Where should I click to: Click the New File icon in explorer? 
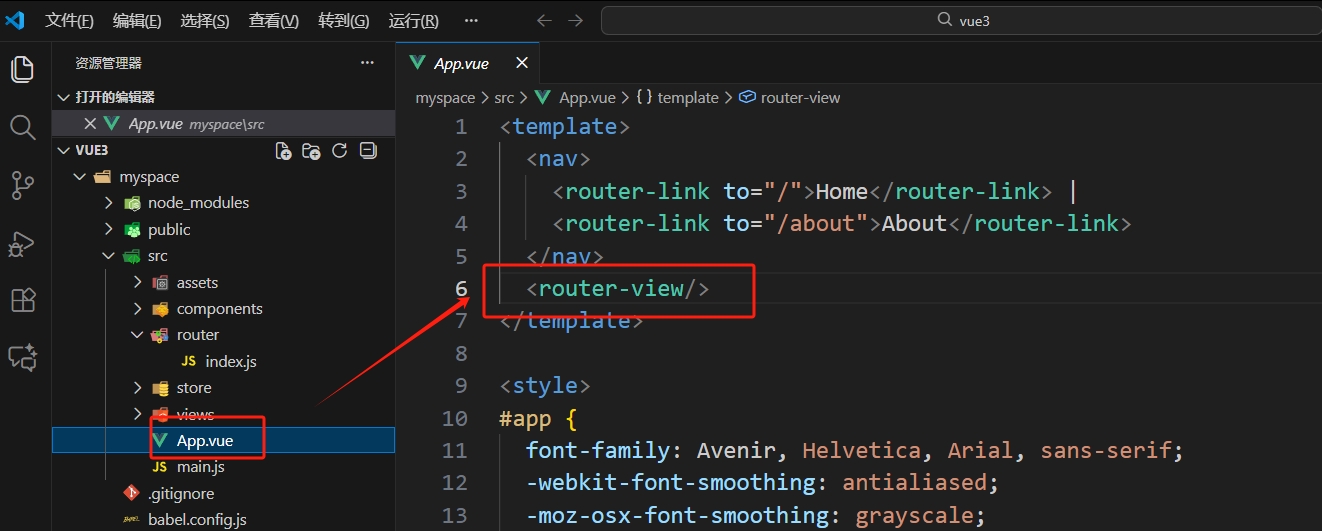coord(284,151)
